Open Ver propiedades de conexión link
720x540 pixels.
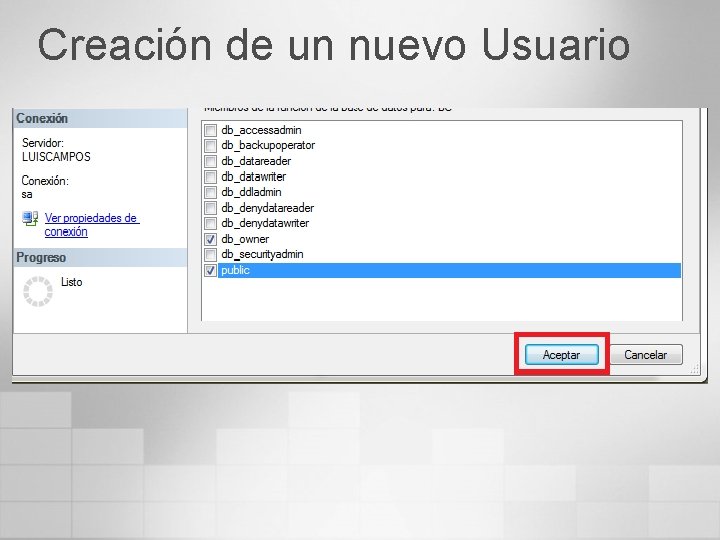click(92, 225)
